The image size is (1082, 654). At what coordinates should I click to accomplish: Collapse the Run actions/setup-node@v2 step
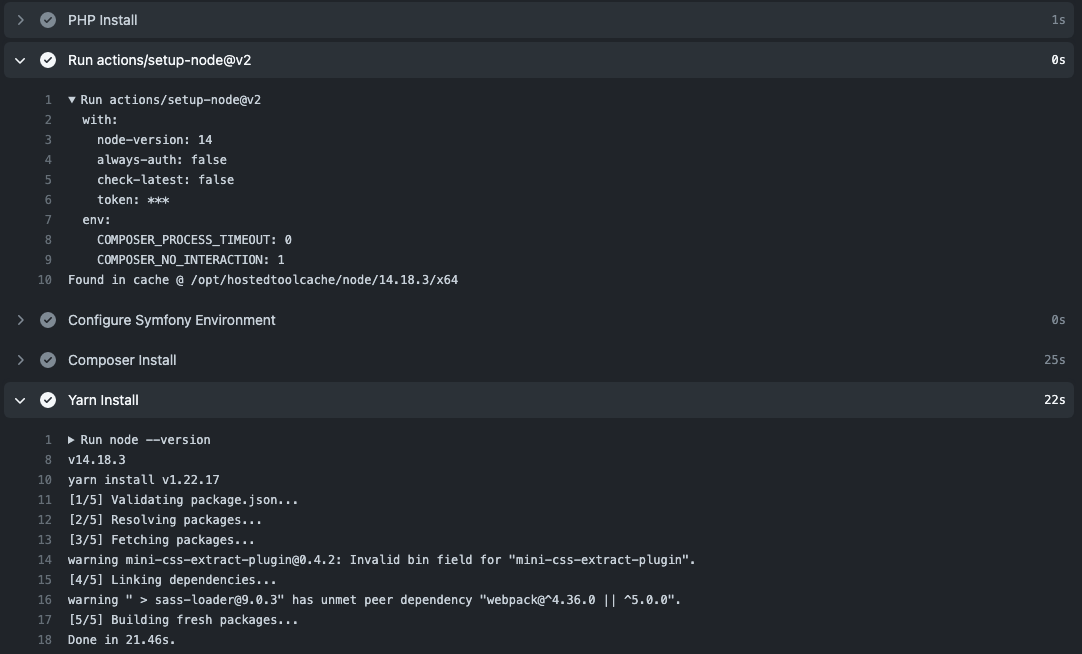20,60
